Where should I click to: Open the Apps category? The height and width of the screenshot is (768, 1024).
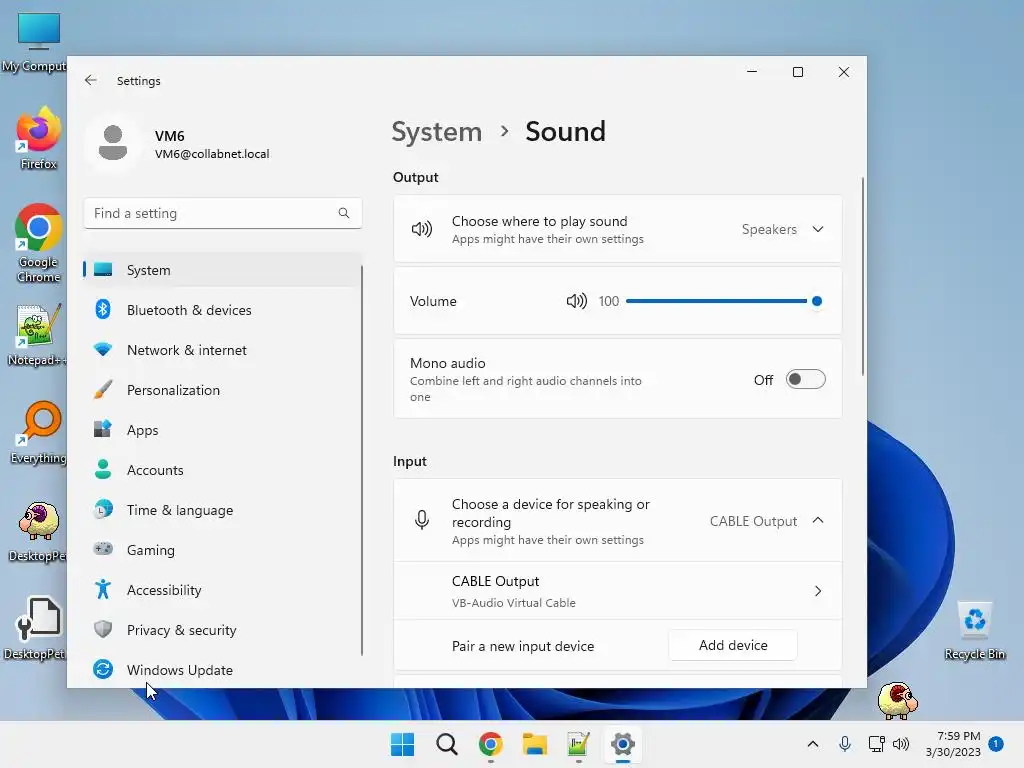coord(223,430)
